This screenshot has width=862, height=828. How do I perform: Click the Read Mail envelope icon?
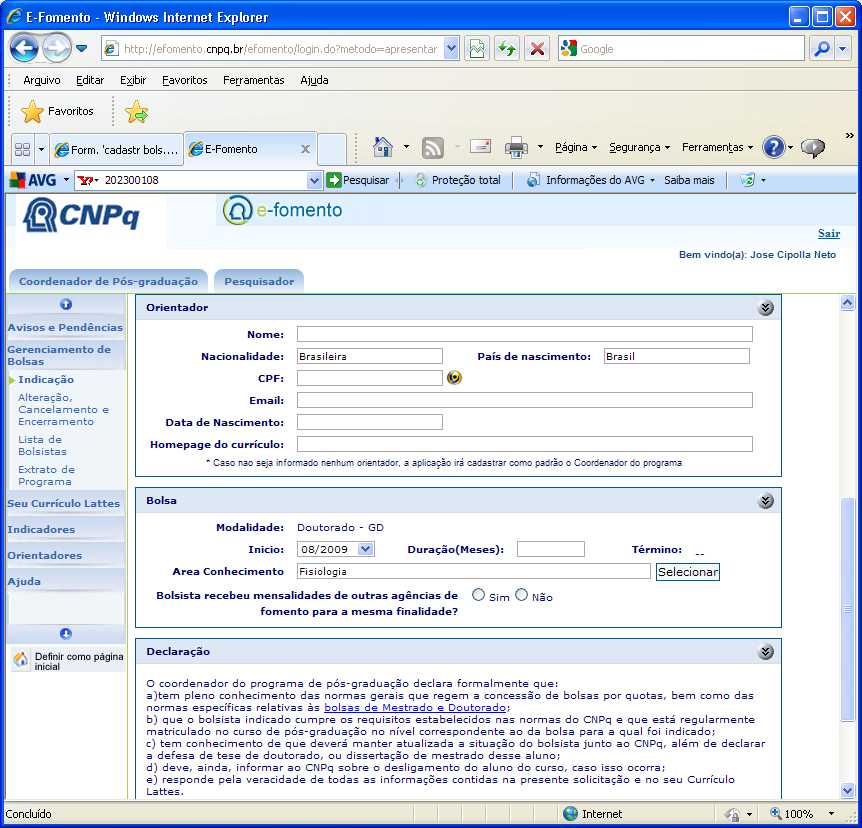tap(480, 147)
